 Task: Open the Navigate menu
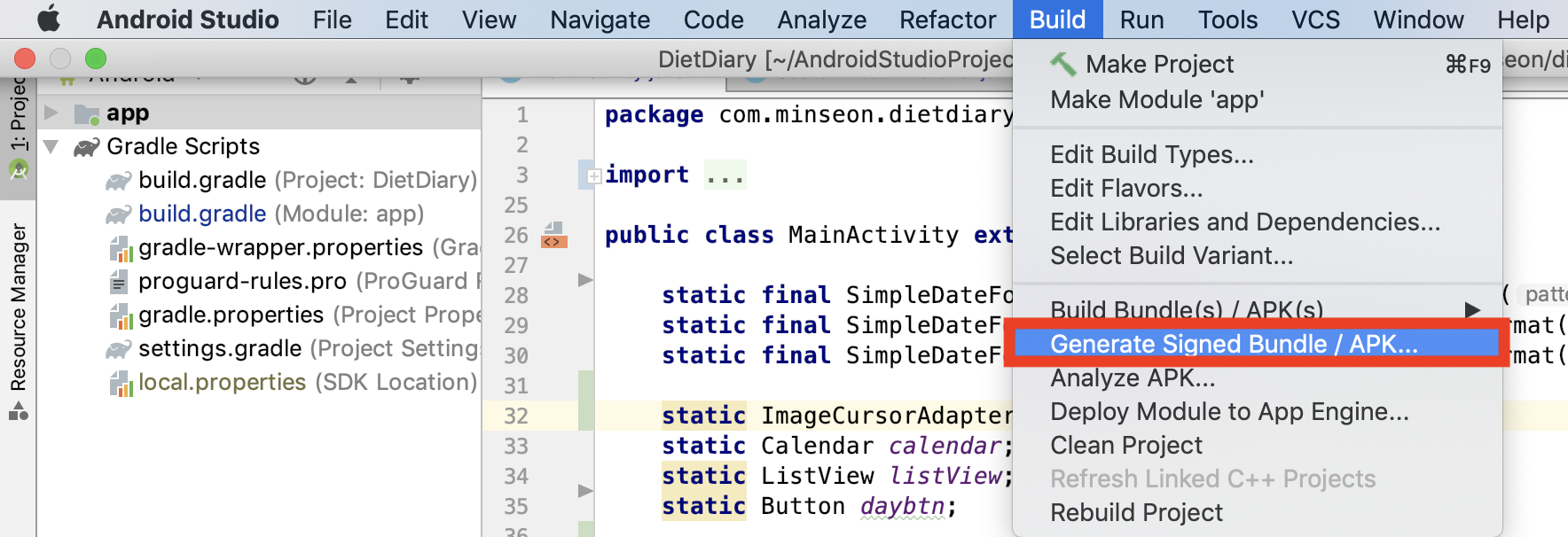(x=600, y=19)
